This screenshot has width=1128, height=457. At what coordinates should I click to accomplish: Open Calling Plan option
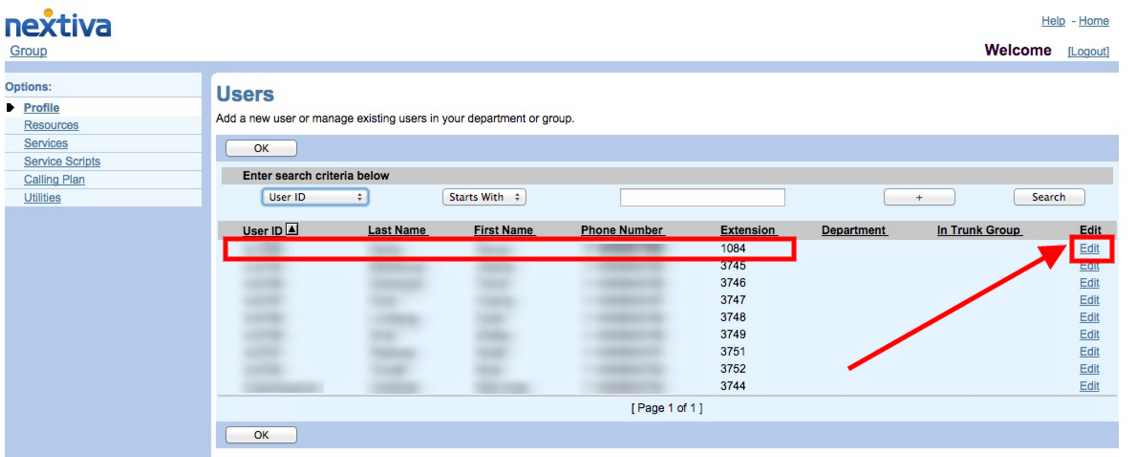[x=54, y=179]
